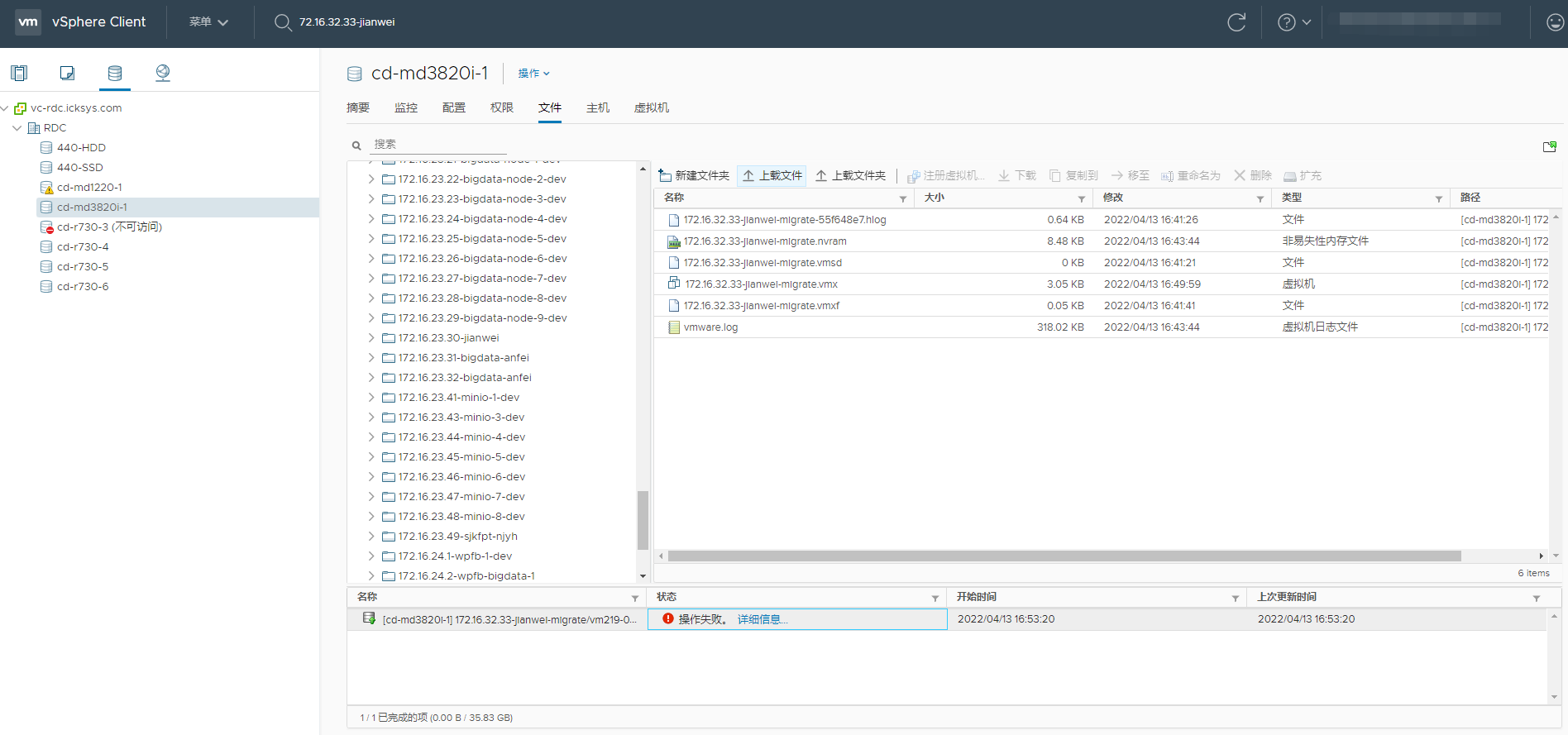Open the 操作 actions dropdown
The width and height of the screenshot is (1568, 735).
[534, 74]
